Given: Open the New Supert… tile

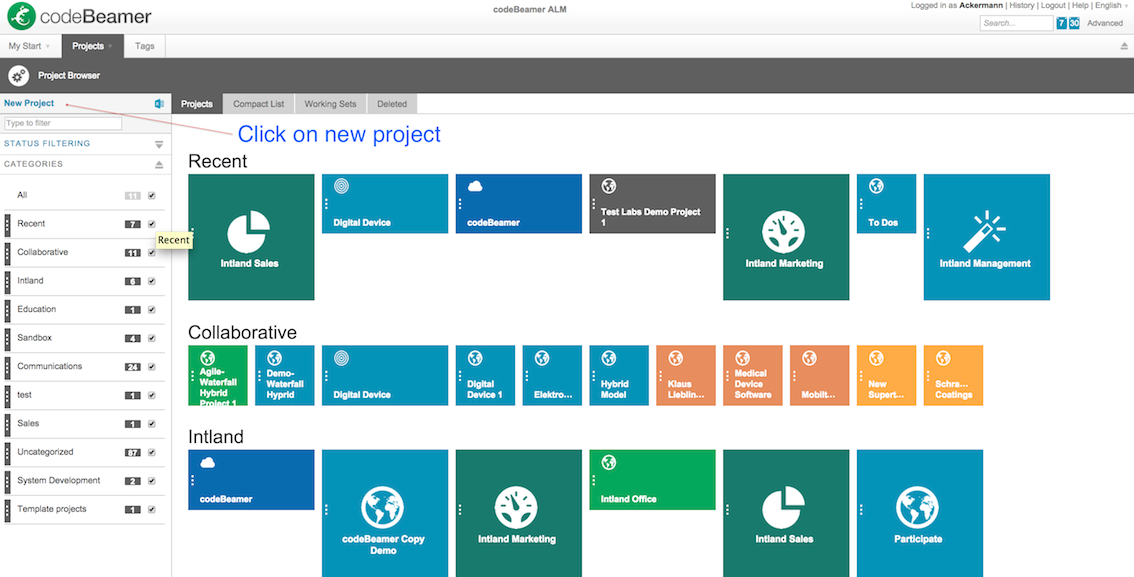Looking at the screenshot, I should click(887, 375).
